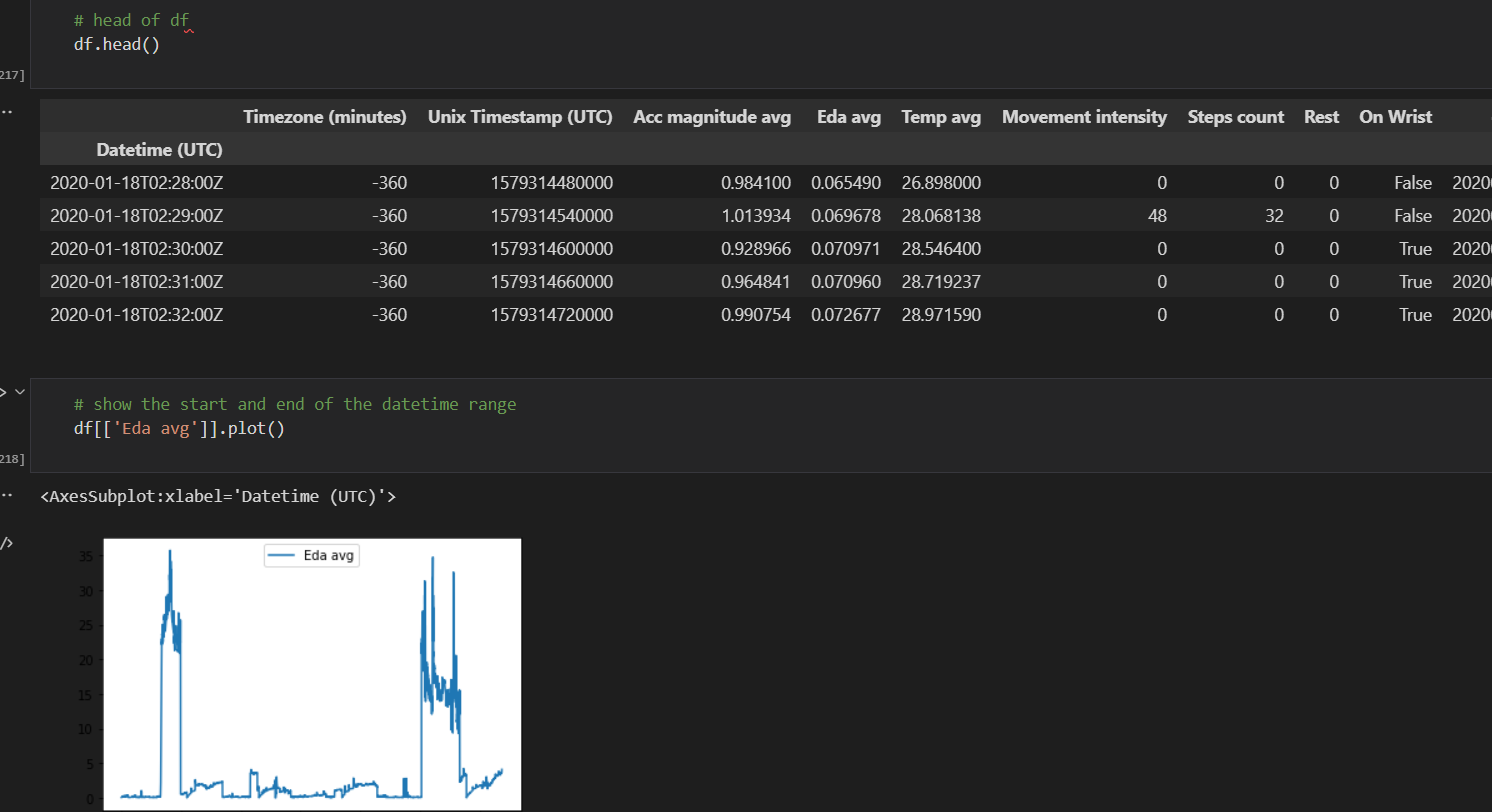1492x812 pixels.
Task: Click the Eda value 0.065490
Action: click(x=846, y=183)
